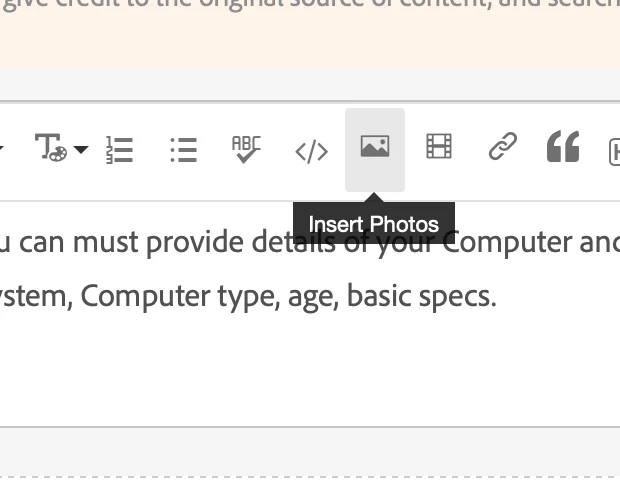Screen dimensions: 620x480
Task: Click the 'Insert Photos' tooltip label
Action: 374,224
